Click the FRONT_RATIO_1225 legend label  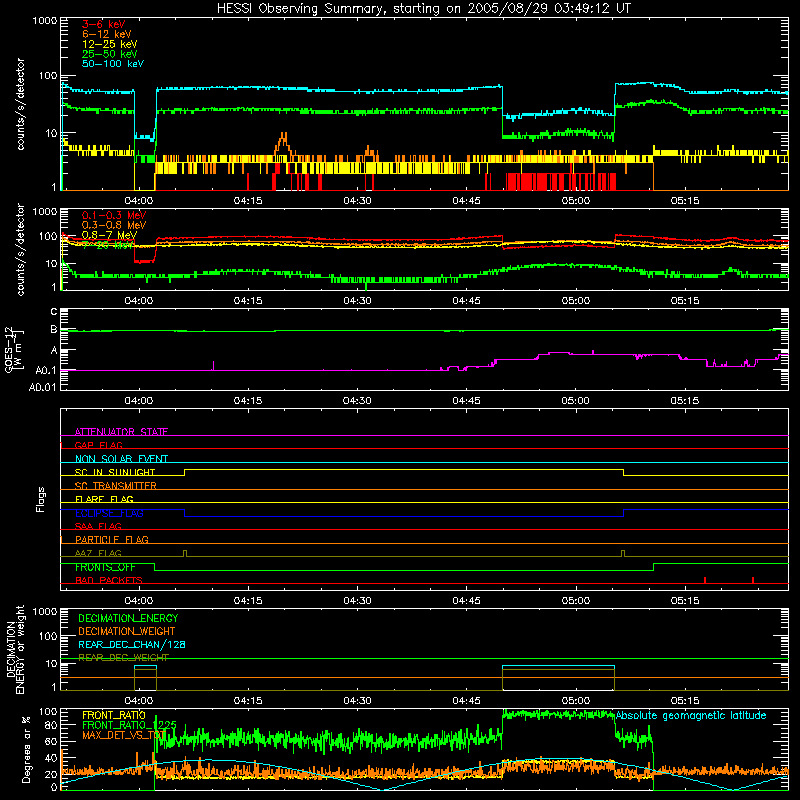(x=129, y=724)
